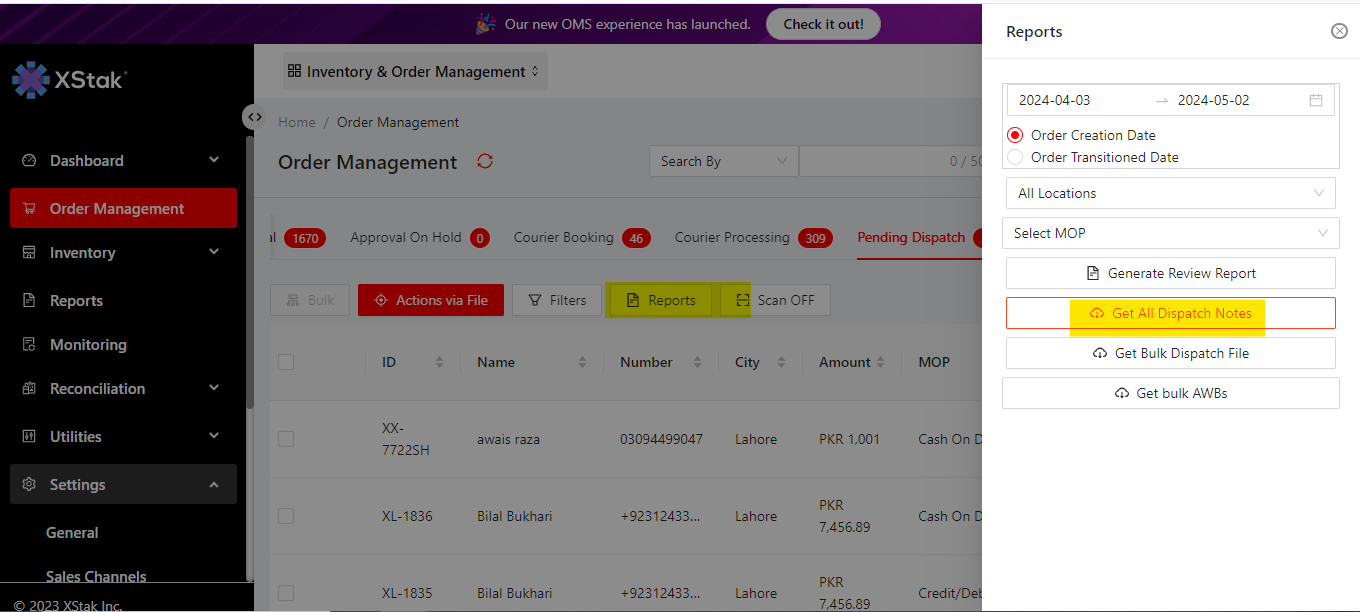1360x612 pixels.
Task: Open the date range calendar icon
Action: click(x=1316, y=100)
